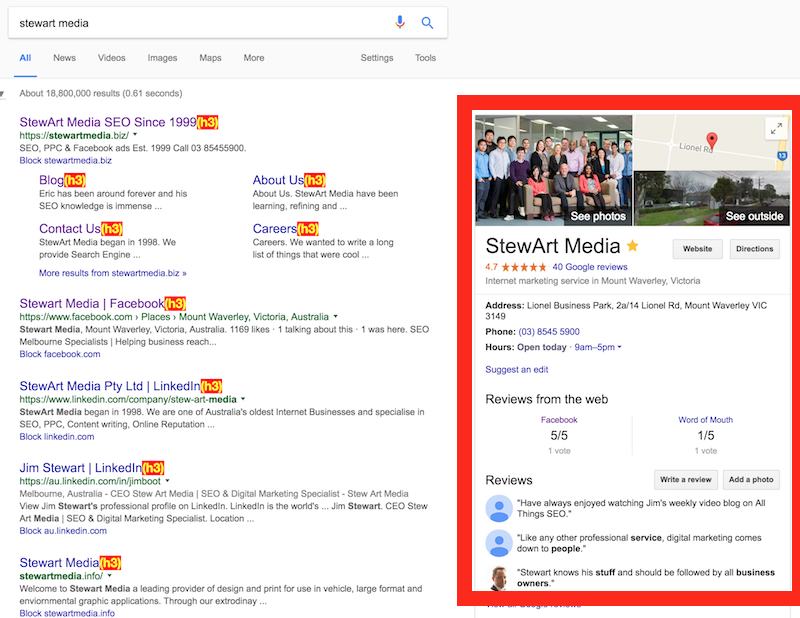Open the arrow next to linkedin.com/company/stew-art-media
Screen dimensions: 800x618
click(x=243, y=399)
